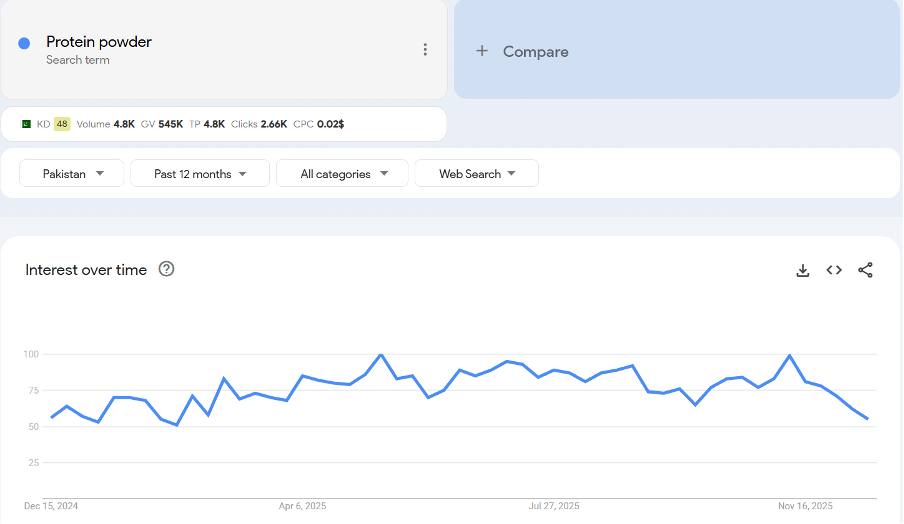Expand the Pakistan region dropdown
Screen dimensions: 904x524
72,174
